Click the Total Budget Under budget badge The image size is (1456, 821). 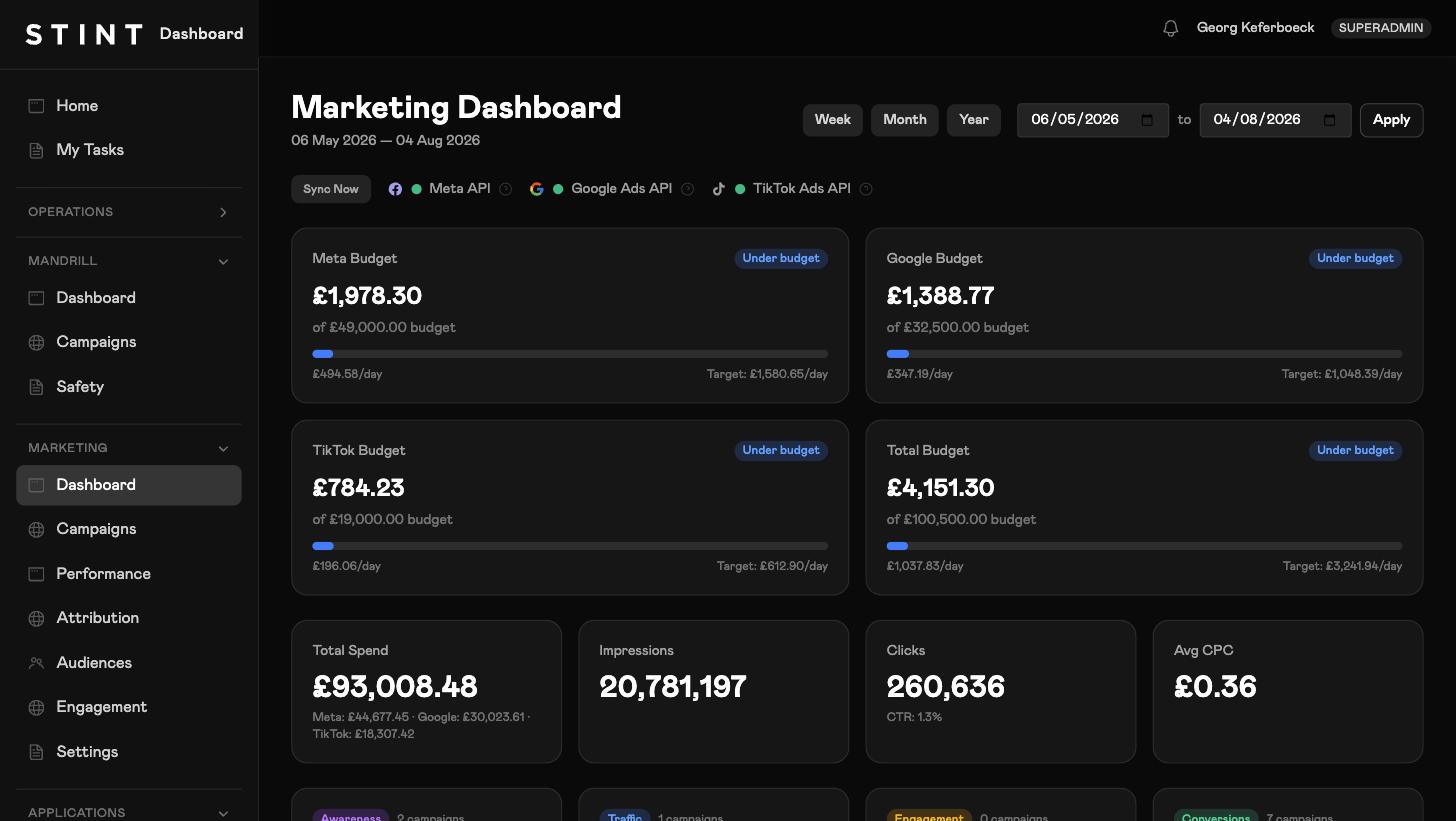[1355, 450]
